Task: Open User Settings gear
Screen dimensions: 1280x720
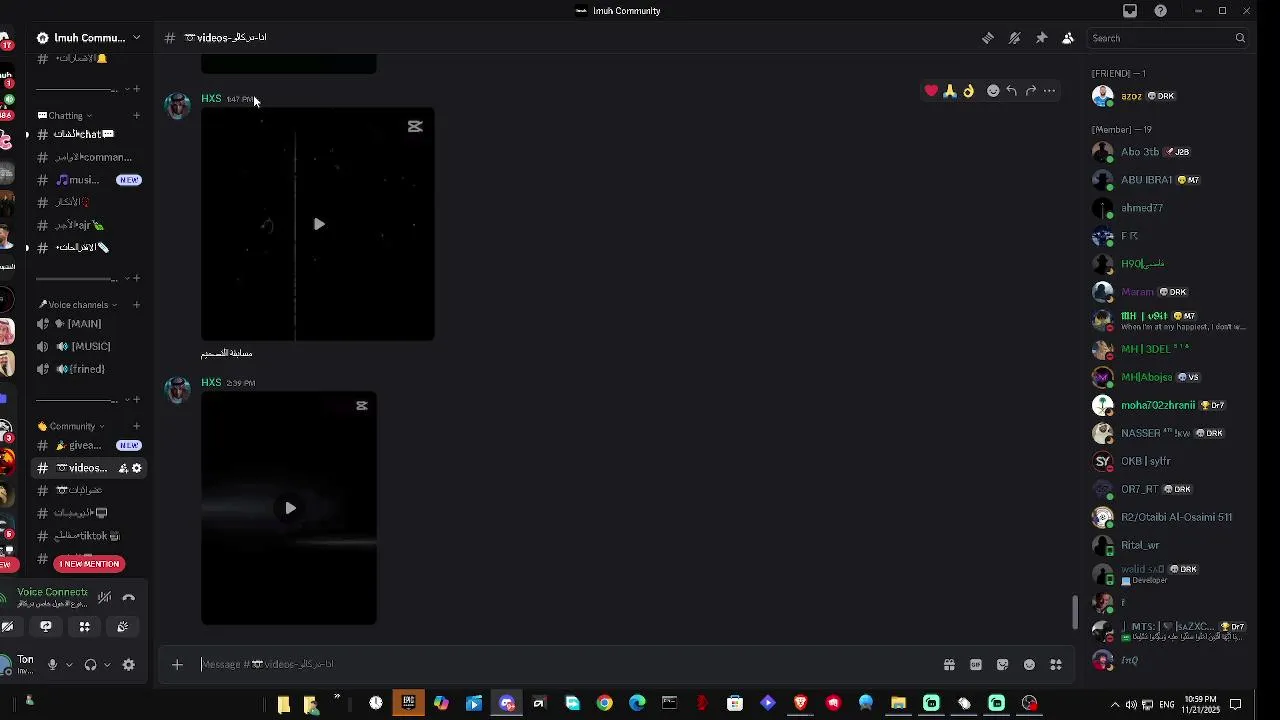Action: pos(129,665)
